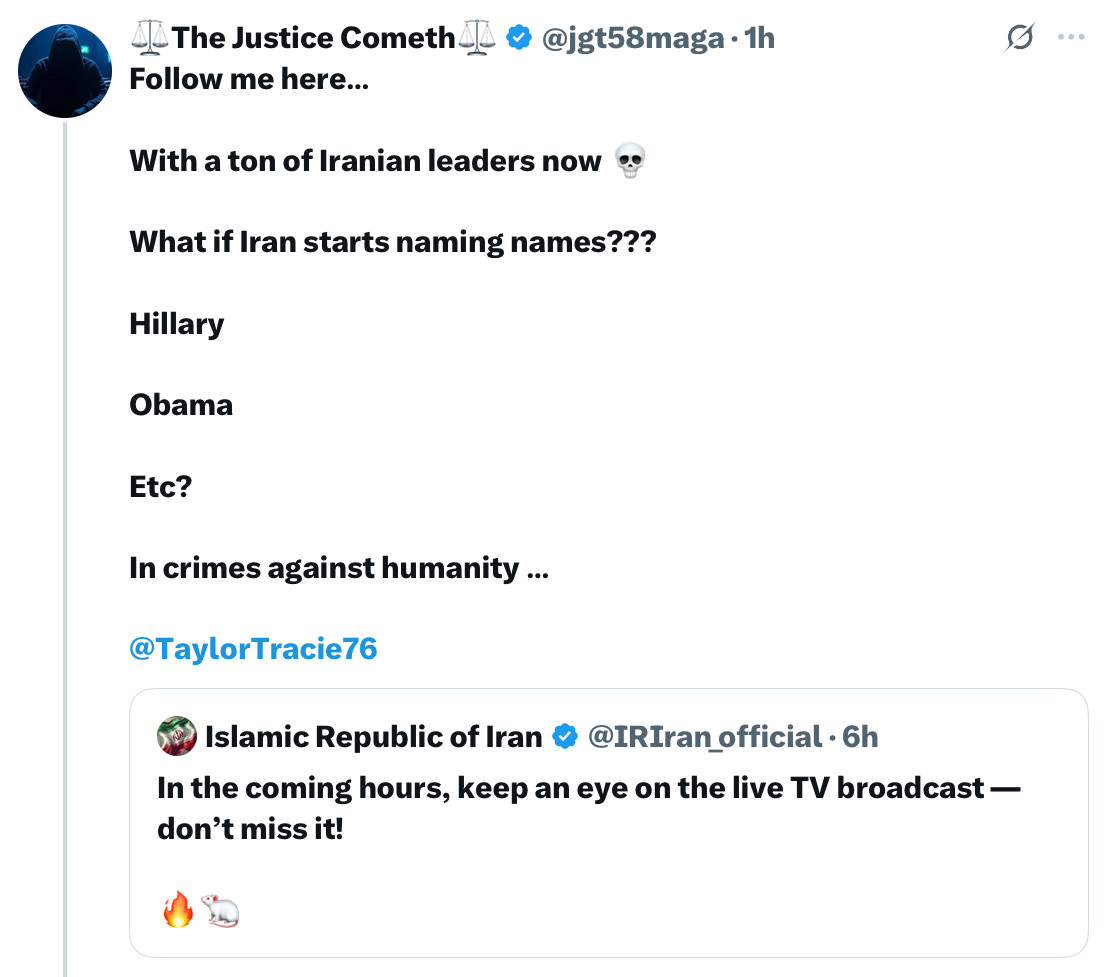Click the rat emoji in quoted post

[220, 910]
